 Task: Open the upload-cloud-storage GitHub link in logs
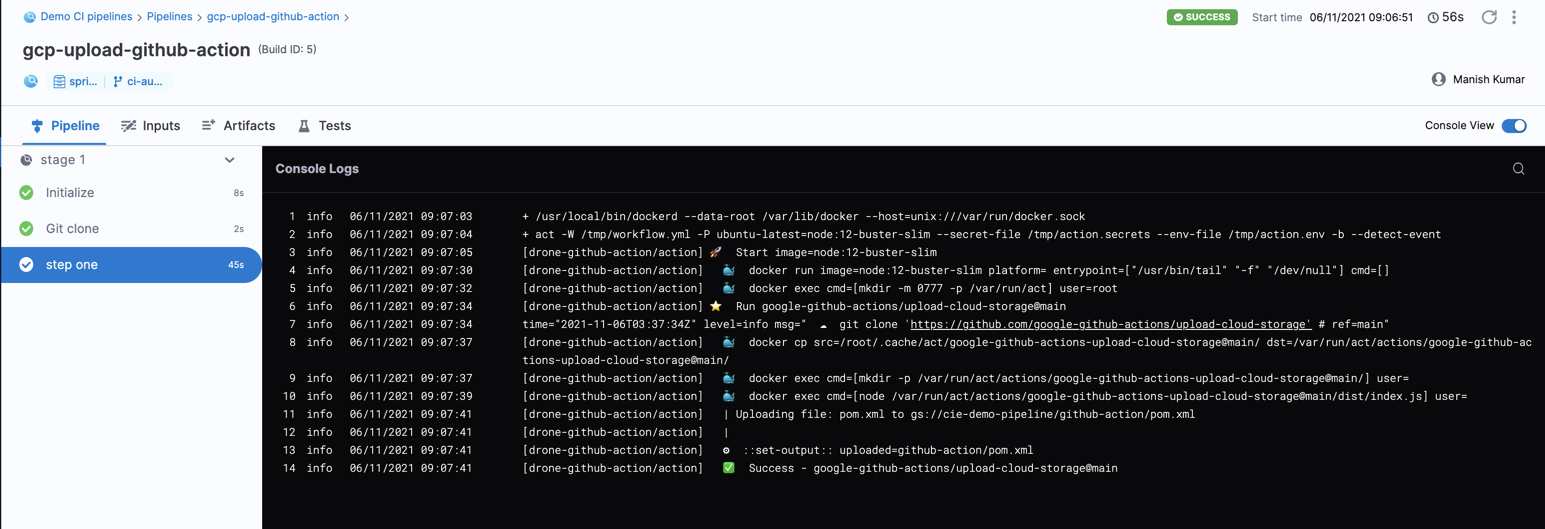click(x=1110, y=324)
